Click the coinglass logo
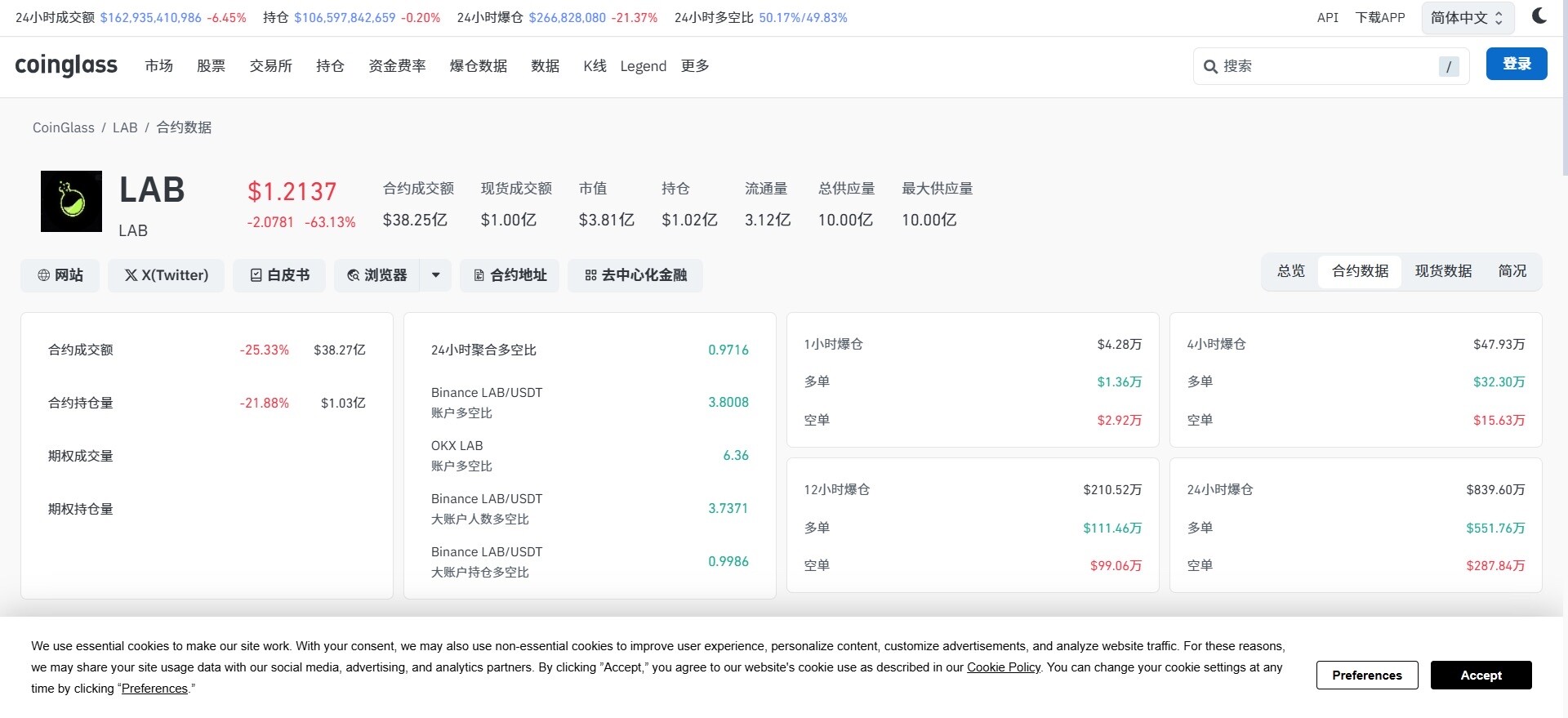 click(x=66, y=65)
